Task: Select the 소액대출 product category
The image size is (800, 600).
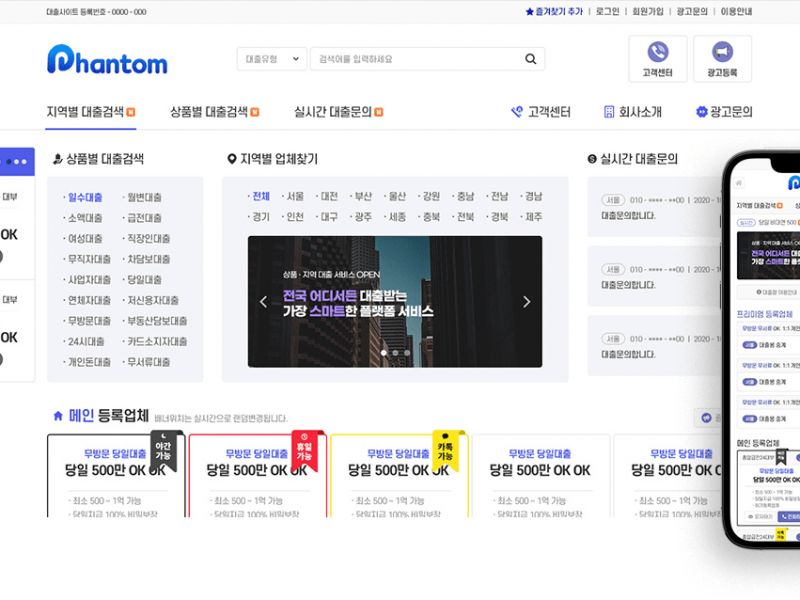Action: (x=85, y=218)
